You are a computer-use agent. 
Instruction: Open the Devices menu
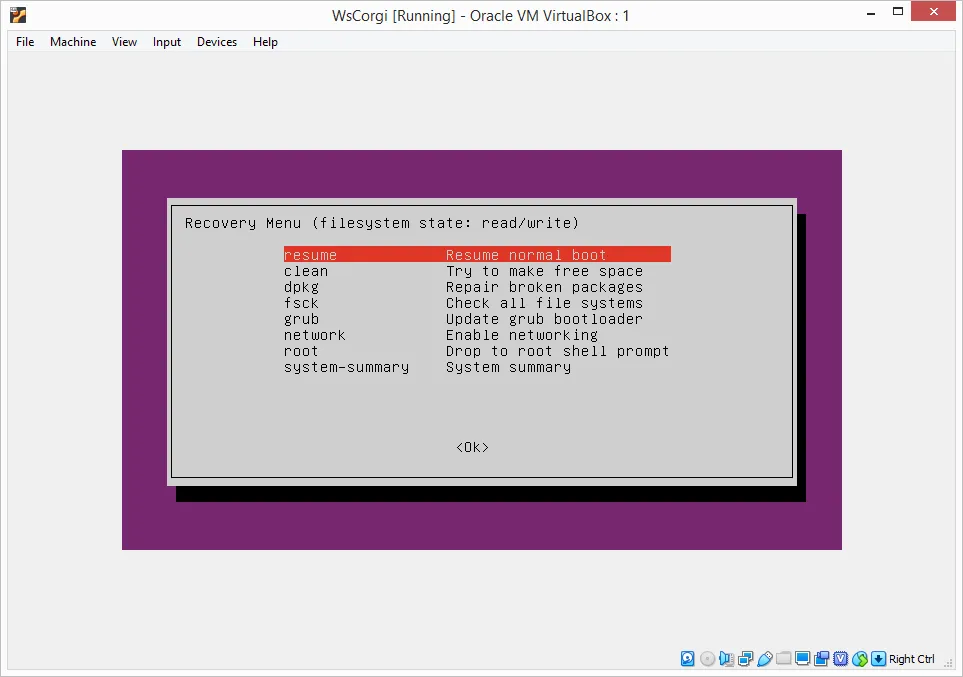pyautogui.click(x=217, y=42)
